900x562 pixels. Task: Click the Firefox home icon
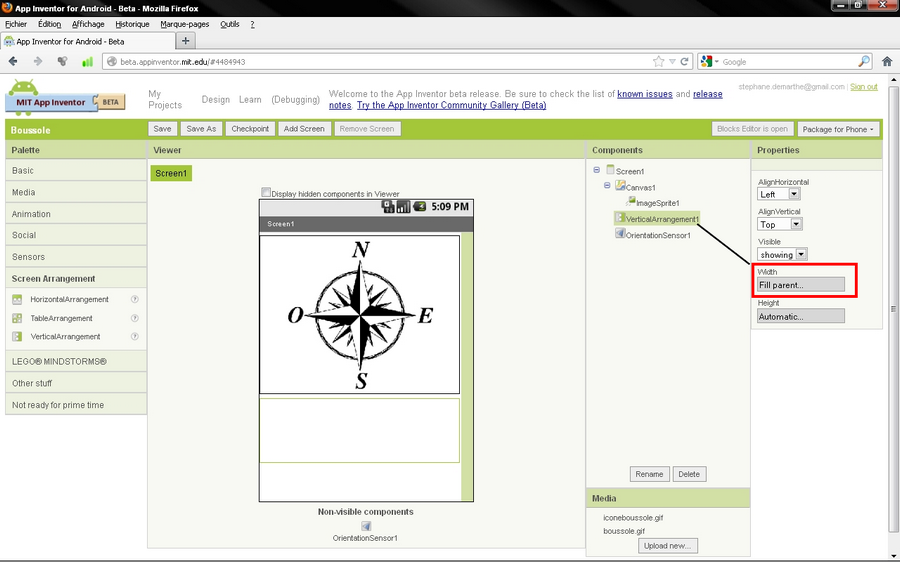[x=887, y=61]
